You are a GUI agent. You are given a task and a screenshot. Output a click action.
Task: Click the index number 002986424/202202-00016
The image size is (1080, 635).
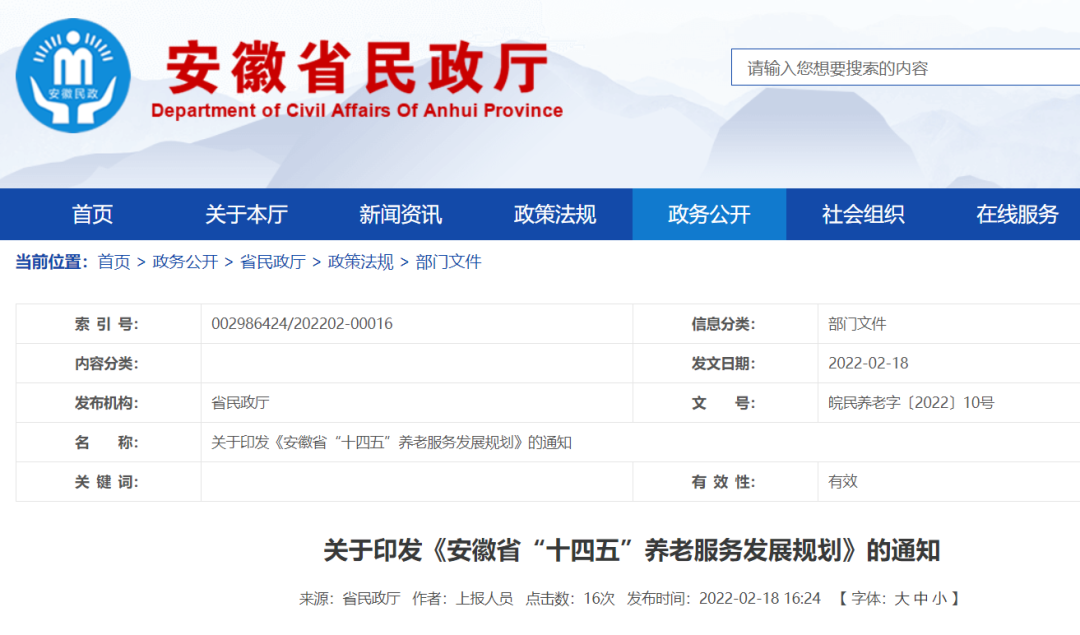point(302,324)
